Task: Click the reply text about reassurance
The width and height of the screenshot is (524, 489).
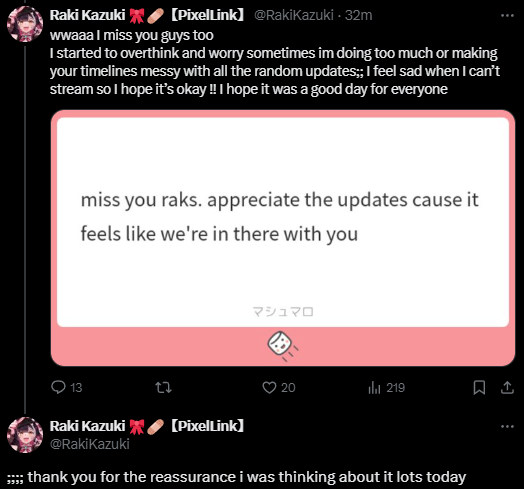Action: 236,477
